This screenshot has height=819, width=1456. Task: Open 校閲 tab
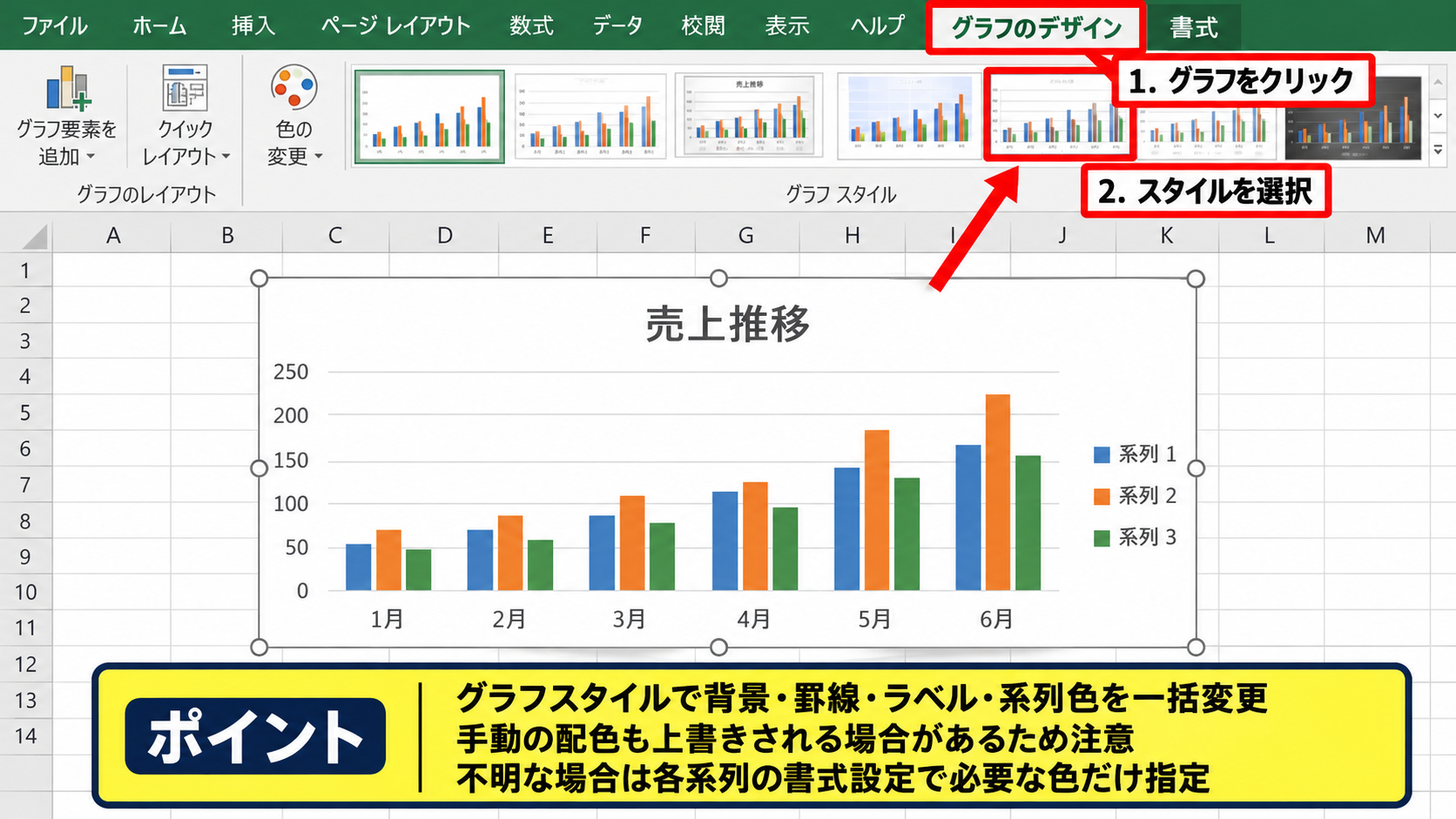point(703,26)
